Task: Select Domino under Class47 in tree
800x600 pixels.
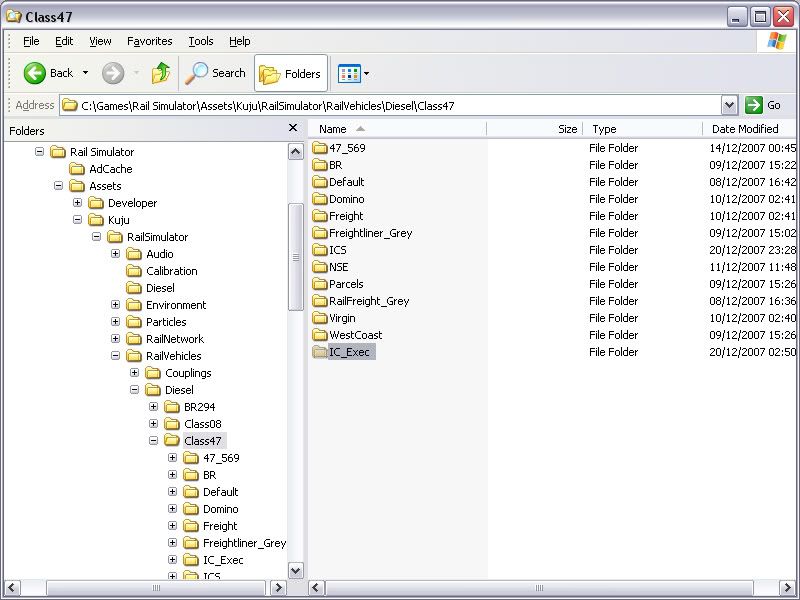Action: point(220,509)
